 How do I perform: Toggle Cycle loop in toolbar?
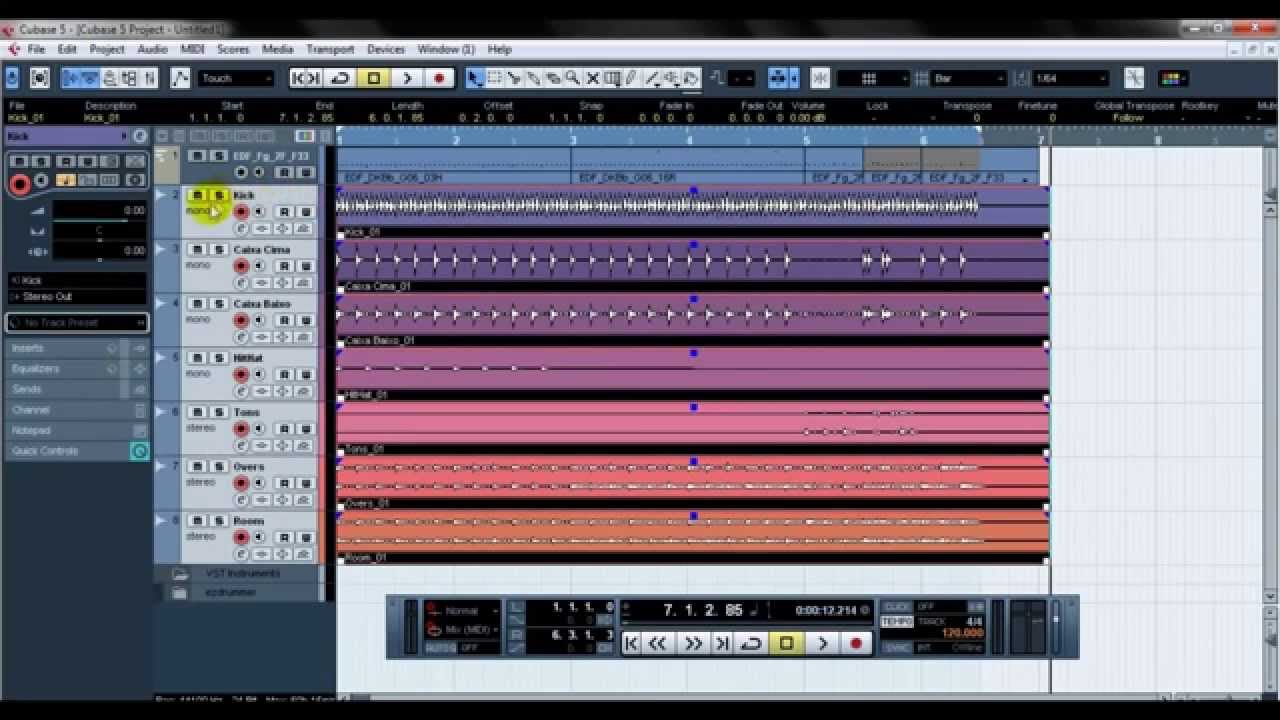tap(340, 78)
